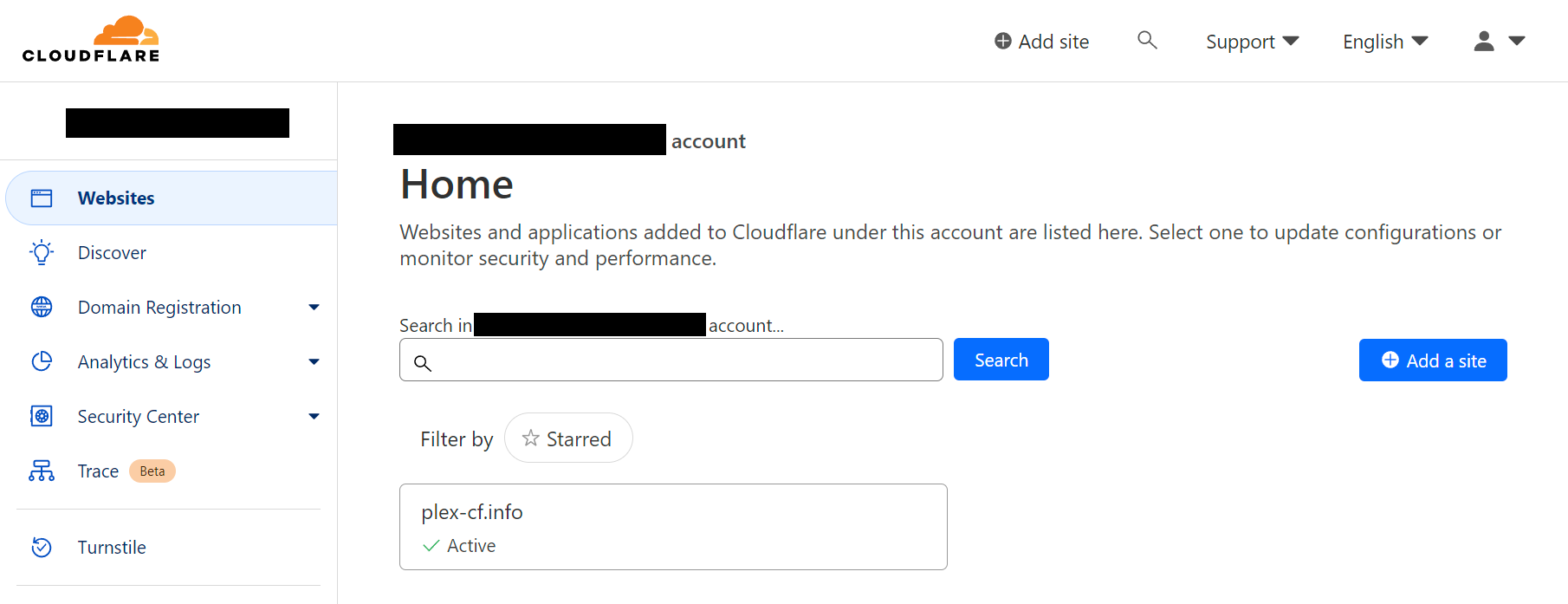Click the Domain Registration globe icon

pos(42,307)
